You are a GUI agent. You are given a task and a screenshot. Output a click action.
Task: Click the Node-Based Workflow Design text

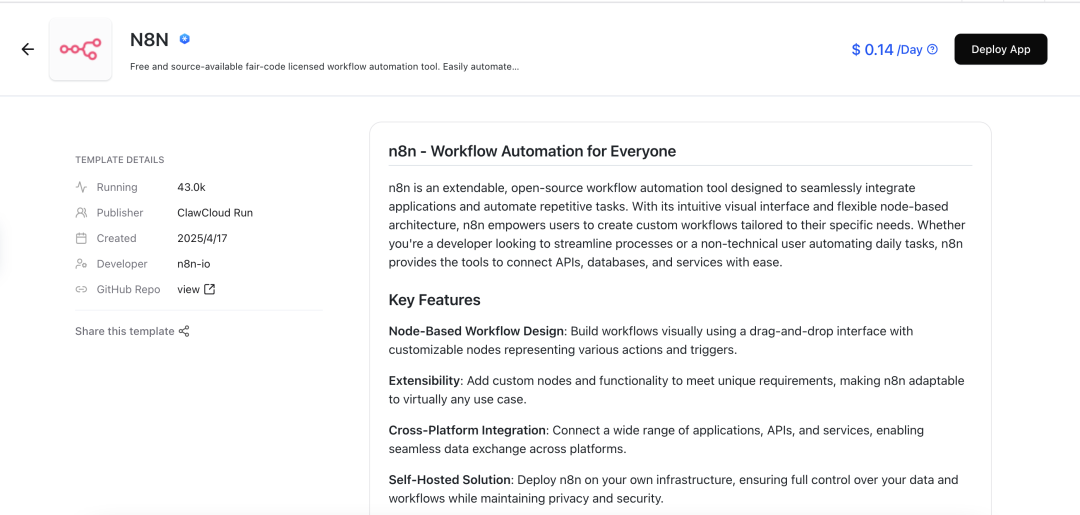pyautogui.click(x=477, y=331)
